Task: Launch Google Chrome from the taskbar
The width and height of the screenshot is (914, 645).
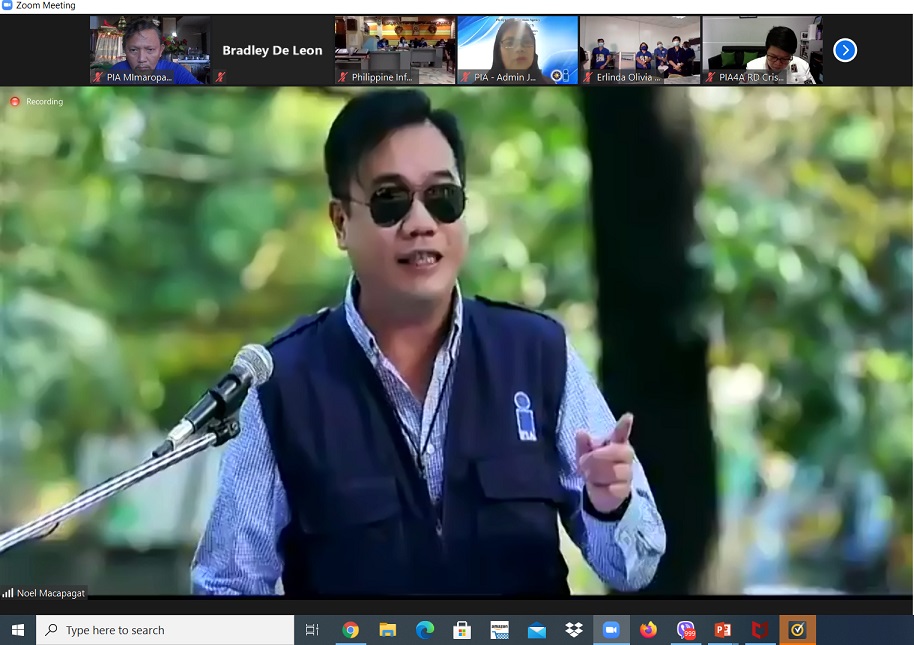Action: [350, 630]
